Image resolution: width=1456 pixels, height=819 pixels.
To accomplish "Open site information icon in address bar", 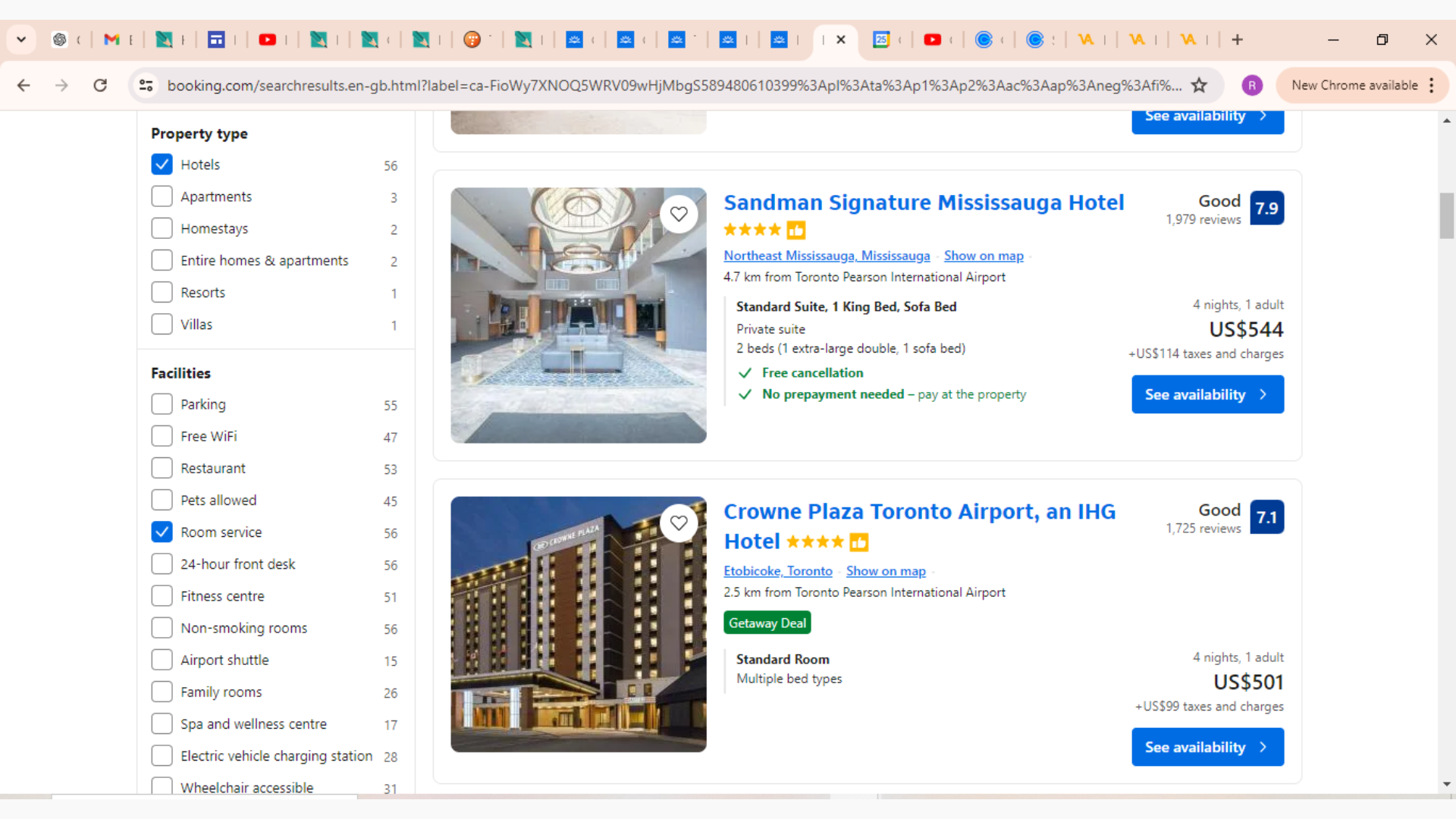I will tap(146, 86).
